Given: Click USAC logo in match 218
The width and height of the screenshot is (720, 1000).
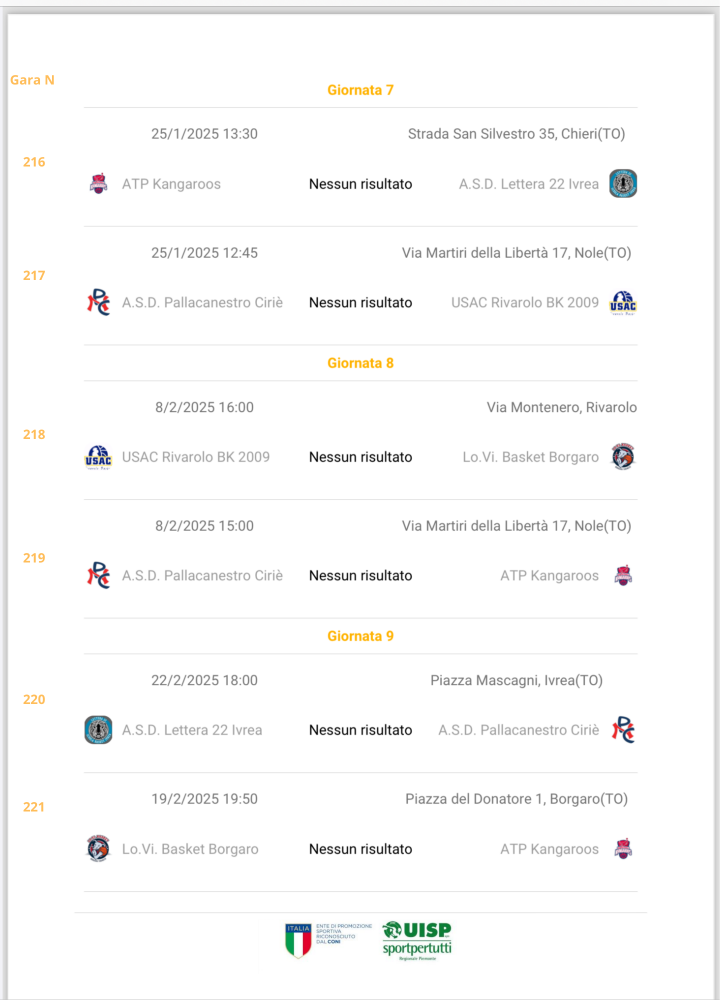Looking at the screenshot, I should pyautogui.click(x=98, y=457).
